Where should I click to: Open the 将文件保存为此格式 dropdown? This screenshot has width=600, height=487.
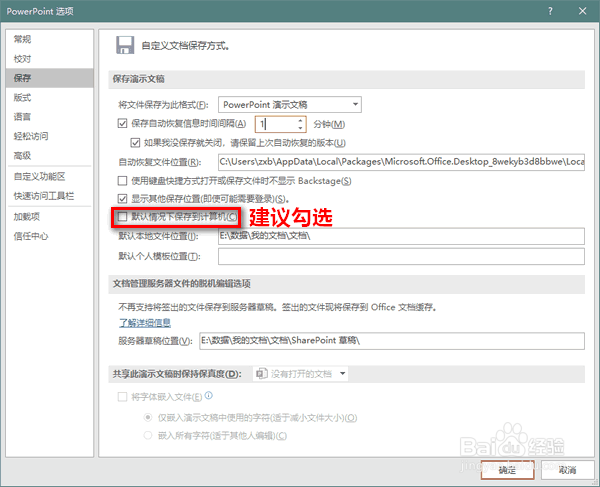pyautogui.click(x=290, y=104)
